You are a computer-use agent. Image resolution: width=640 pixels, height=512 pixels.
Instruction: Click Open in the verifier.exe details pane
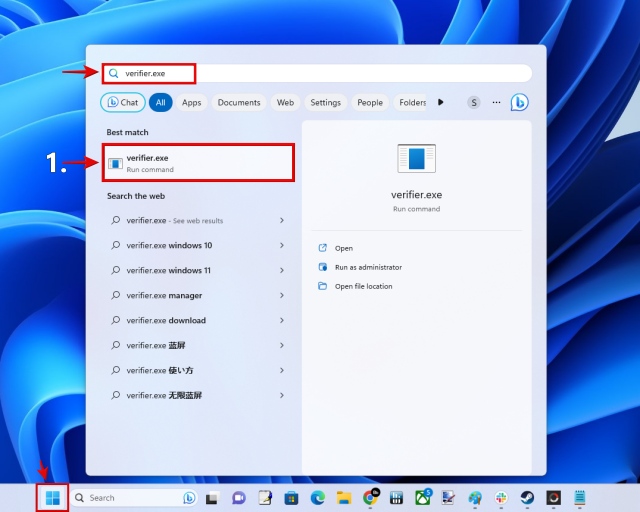click(344, 248)
